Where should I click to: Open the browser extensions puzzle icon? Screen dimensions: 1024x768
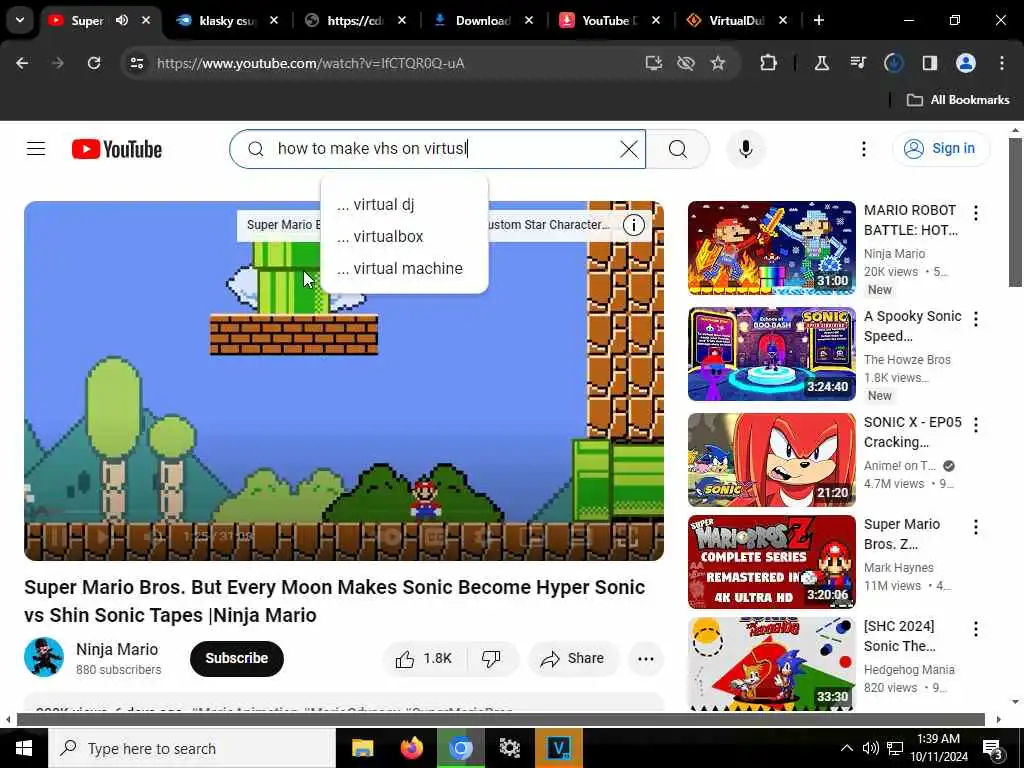coord(769,63)
